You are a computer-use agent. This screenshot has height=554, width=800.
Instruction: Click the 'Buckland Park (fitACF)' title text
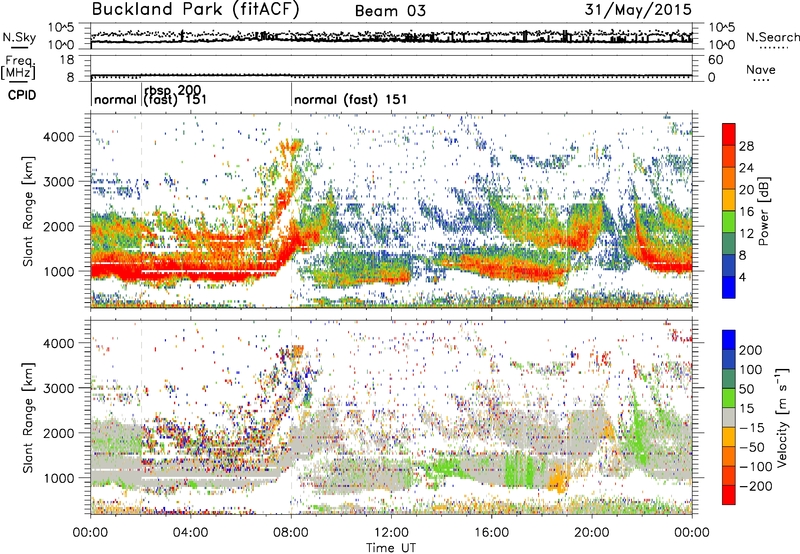[x=195, y=10]
